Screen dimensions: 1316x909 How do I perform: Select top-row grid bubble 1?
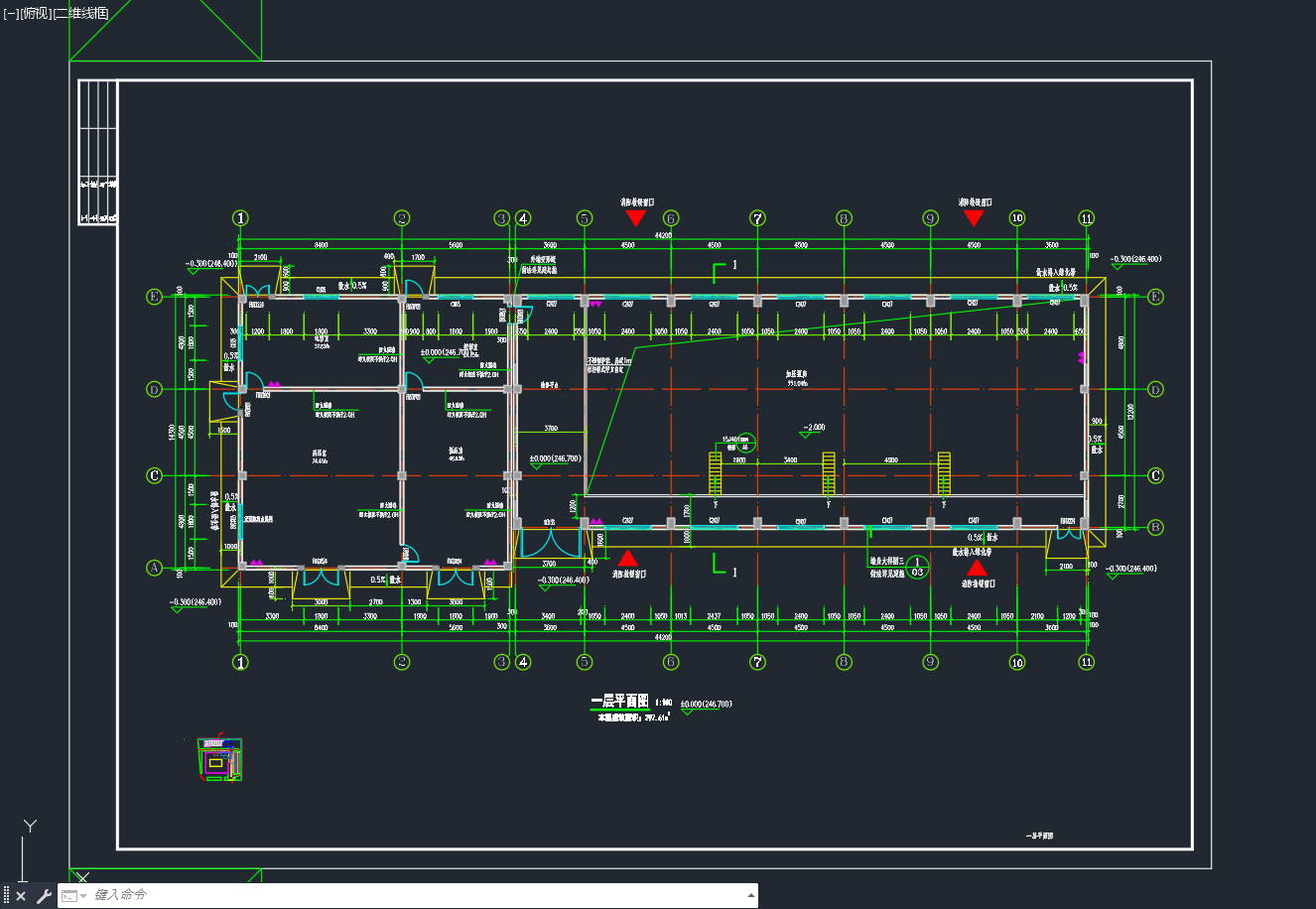[x=240, y=218]
